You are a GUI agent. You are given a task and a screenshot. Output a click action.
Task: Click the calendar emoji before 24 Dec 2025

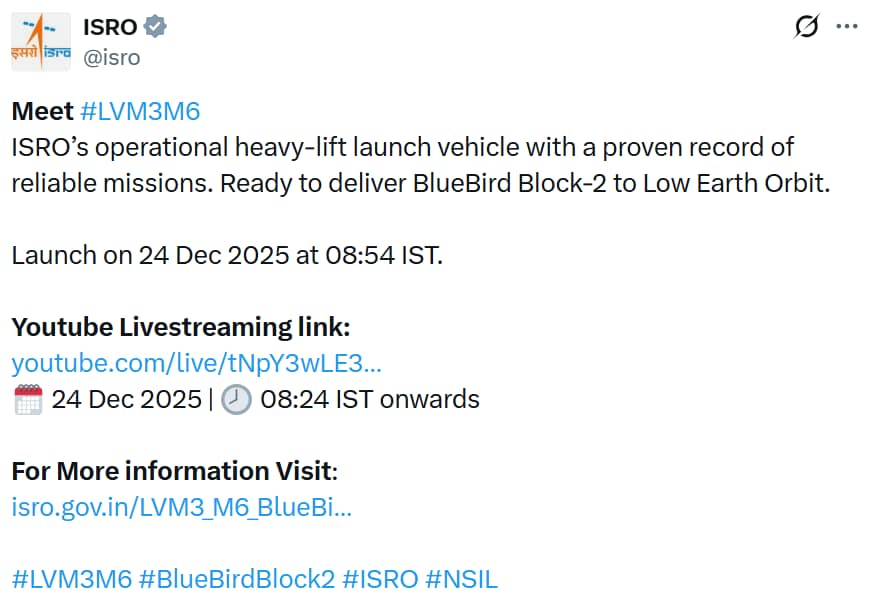point(28,400)
